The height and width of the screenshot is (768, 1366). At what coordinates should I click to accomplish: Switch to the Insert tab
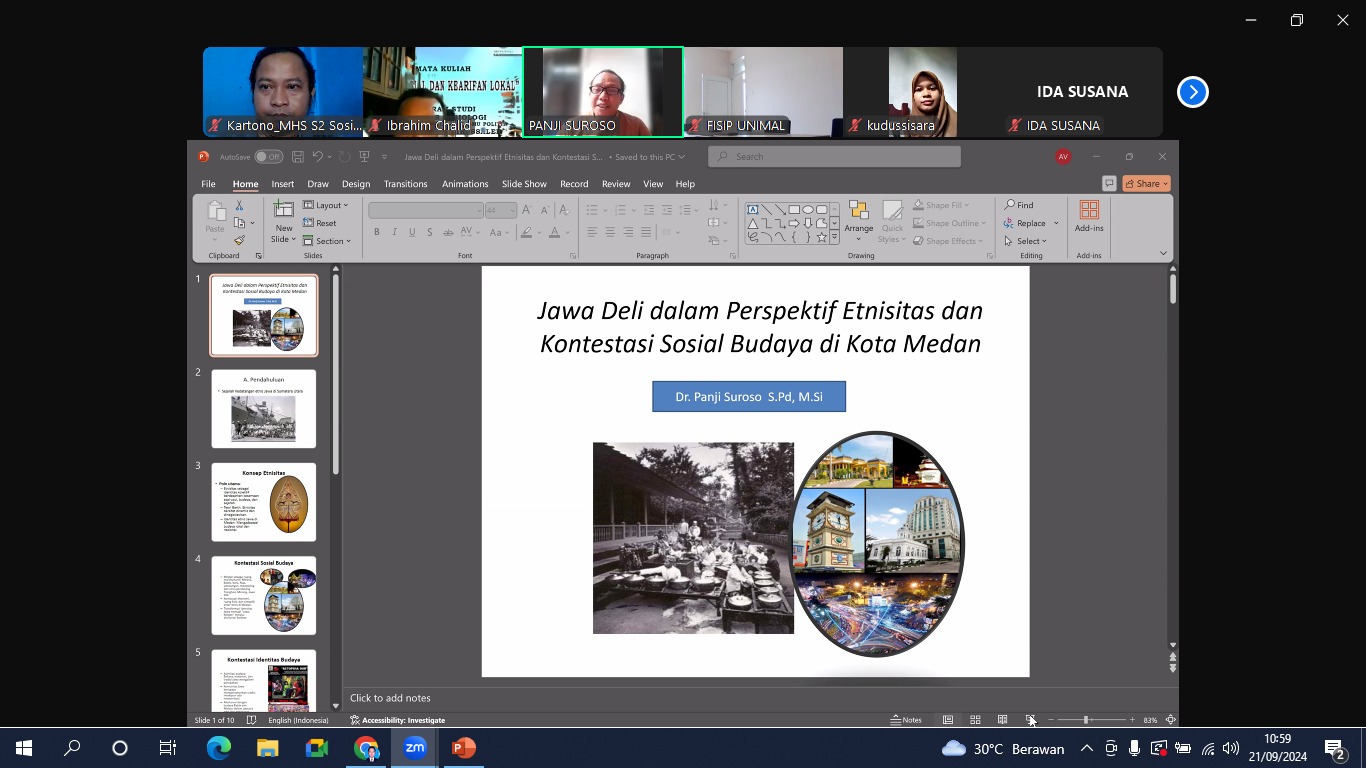[x=283, y=184]
